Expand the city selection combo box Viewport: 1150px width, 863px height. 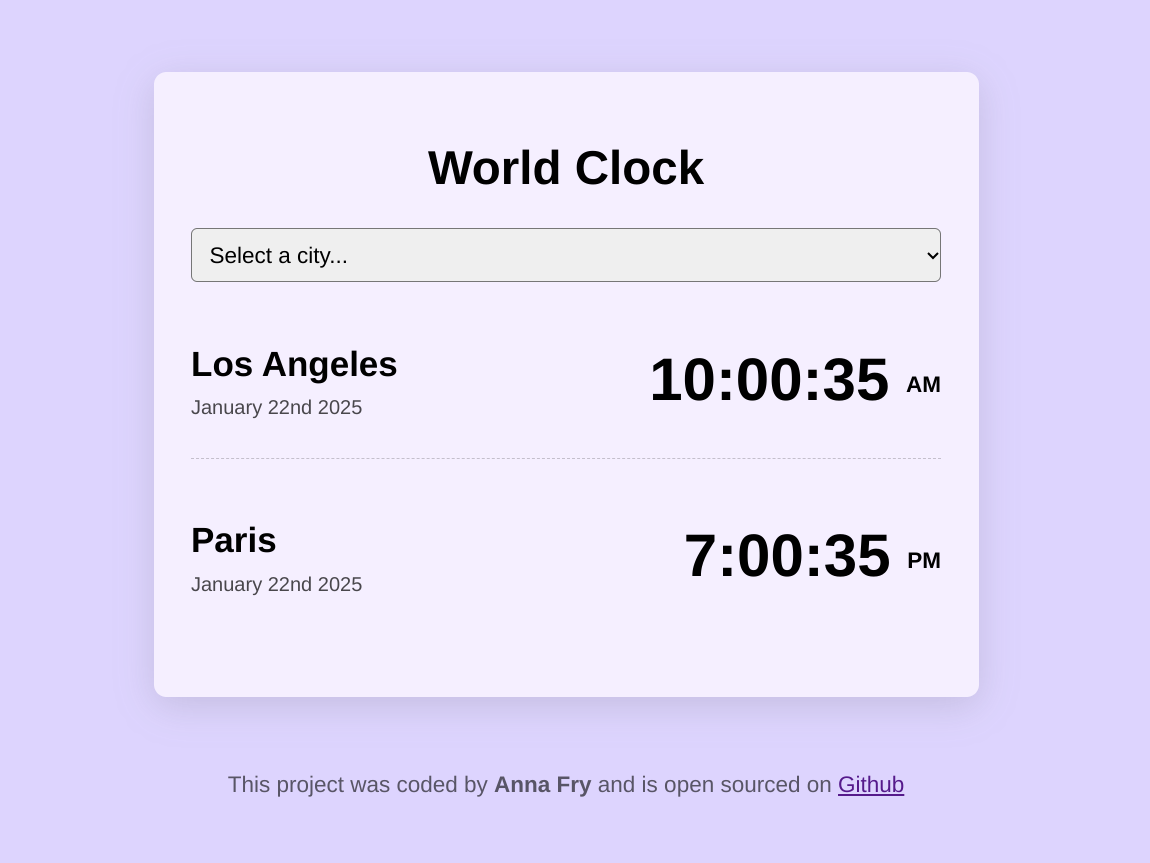[565, 255]
